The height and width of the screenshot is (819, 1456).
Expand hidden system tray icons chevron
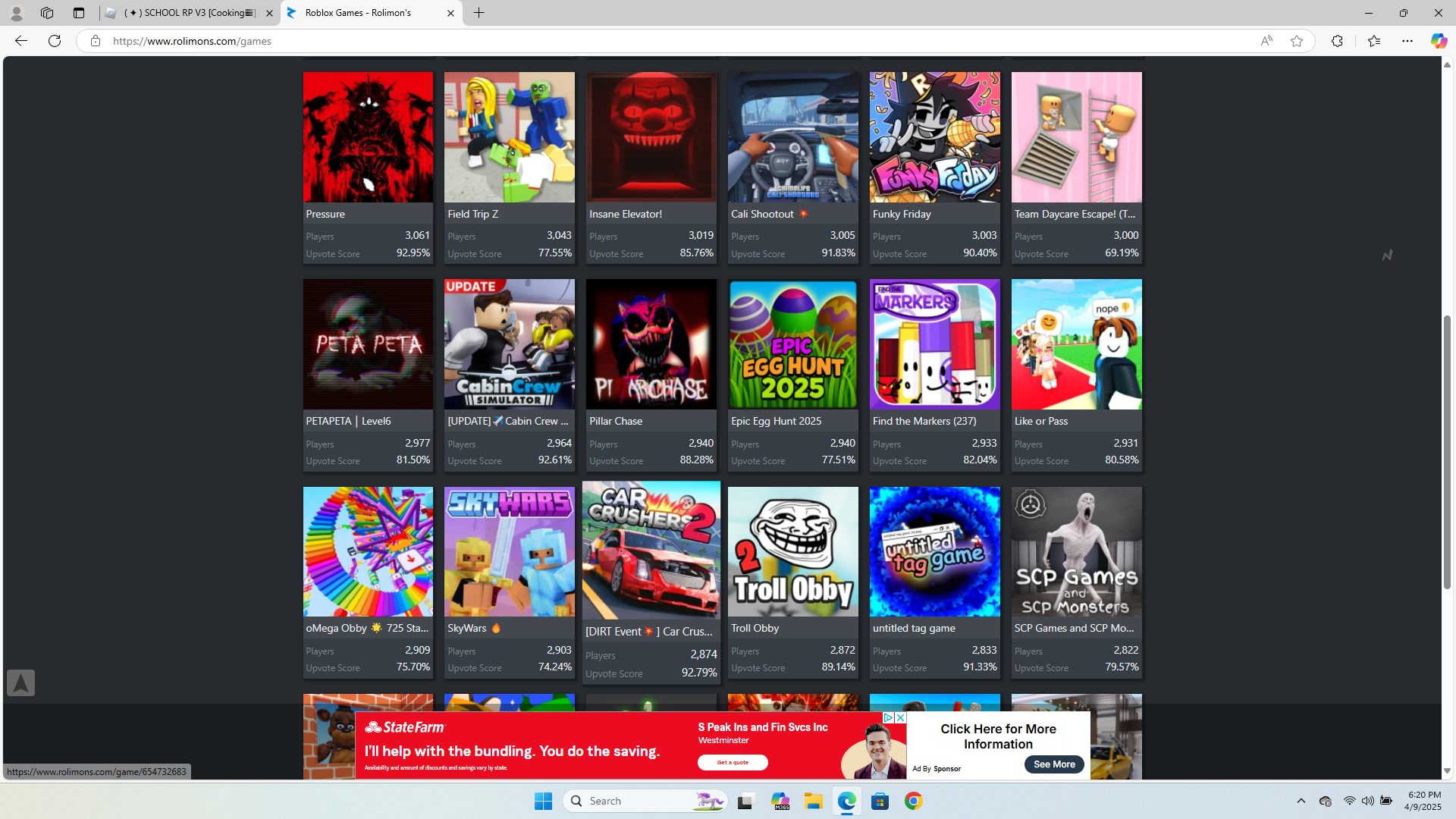[x=1301, y=801]
